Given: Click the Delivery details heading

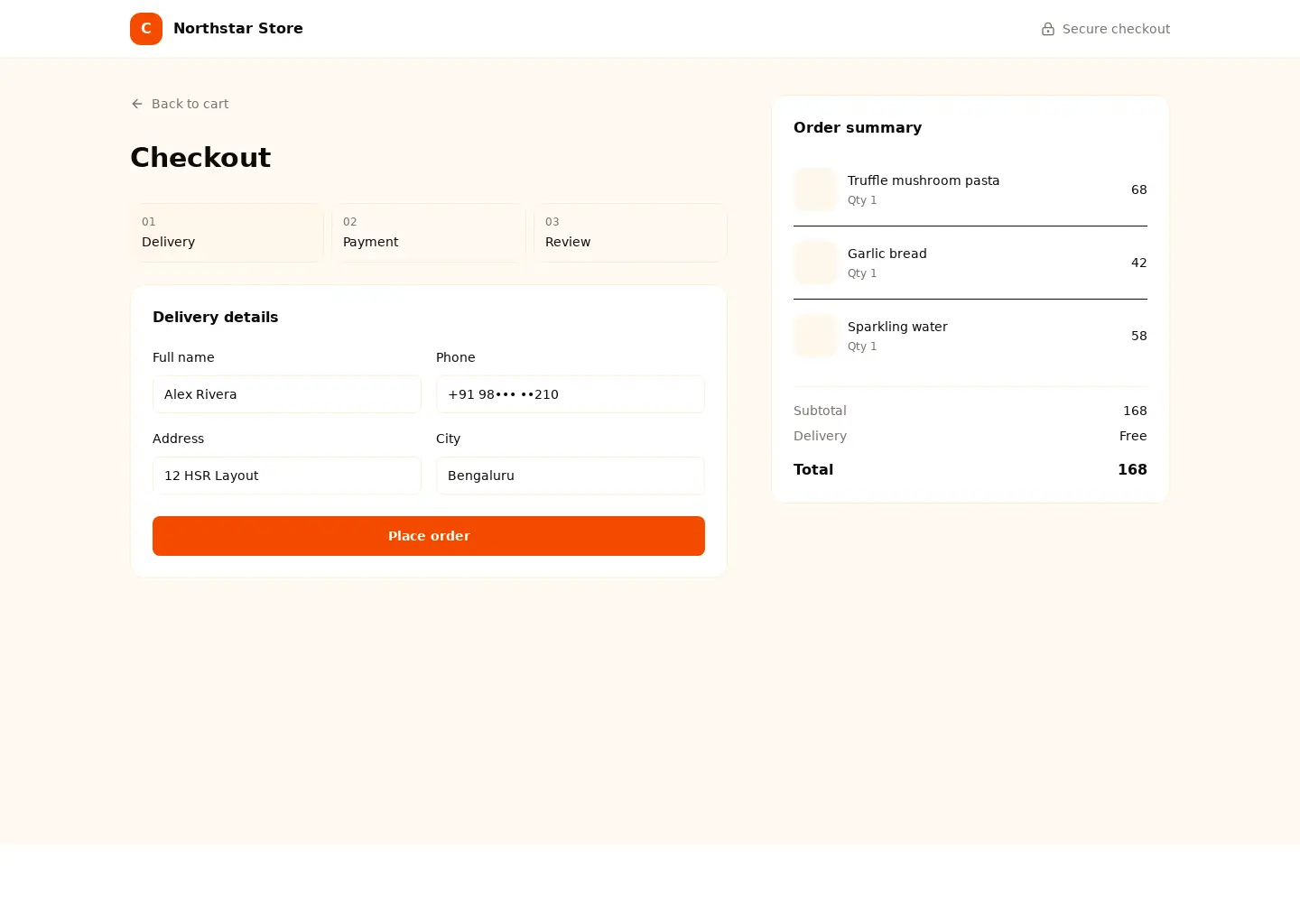Looking at the screenshot, I should click(215, 318).
